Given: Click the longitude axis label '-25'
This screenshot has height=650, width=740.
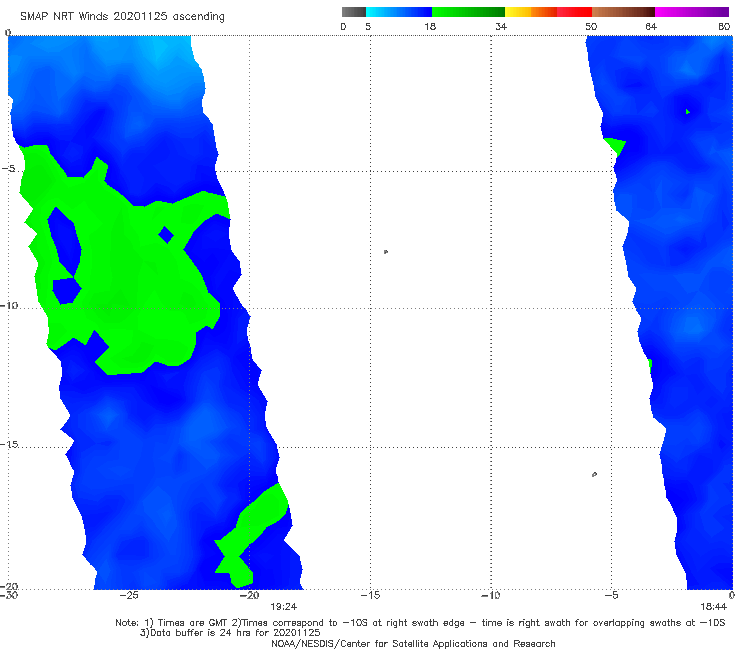Looking at the screenshot, I should coord(129,596).
